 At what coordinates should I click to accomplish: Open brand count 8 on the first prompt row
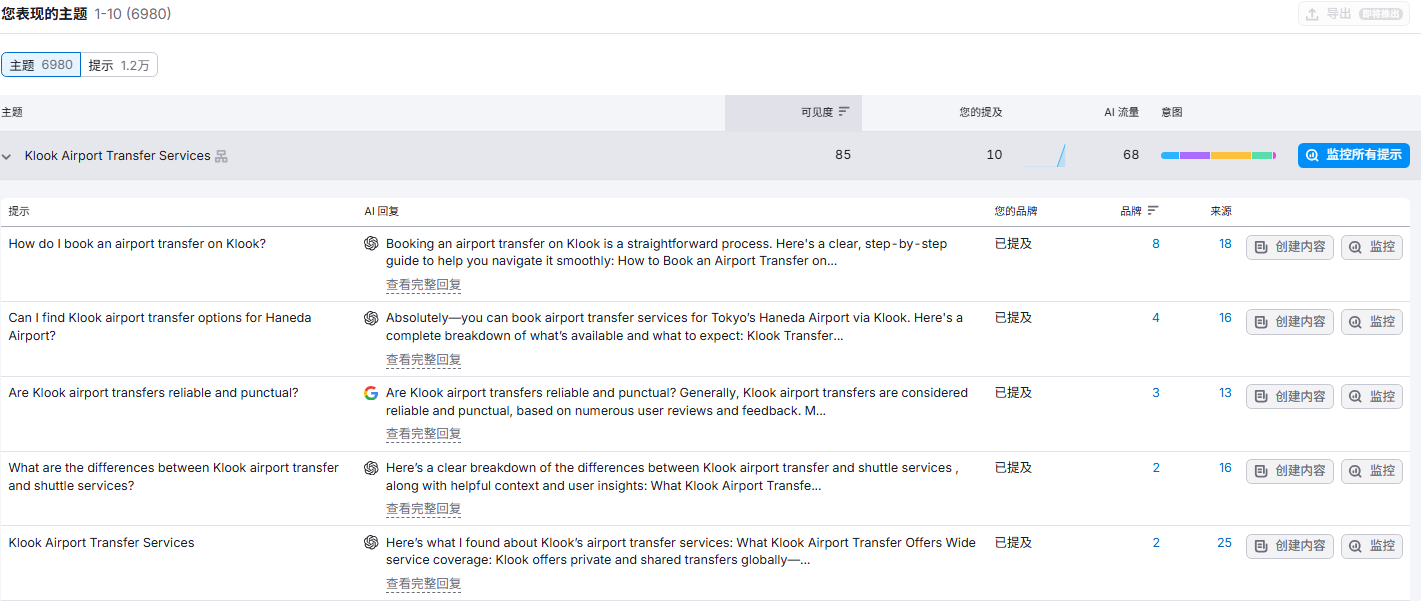[1156, 243]
